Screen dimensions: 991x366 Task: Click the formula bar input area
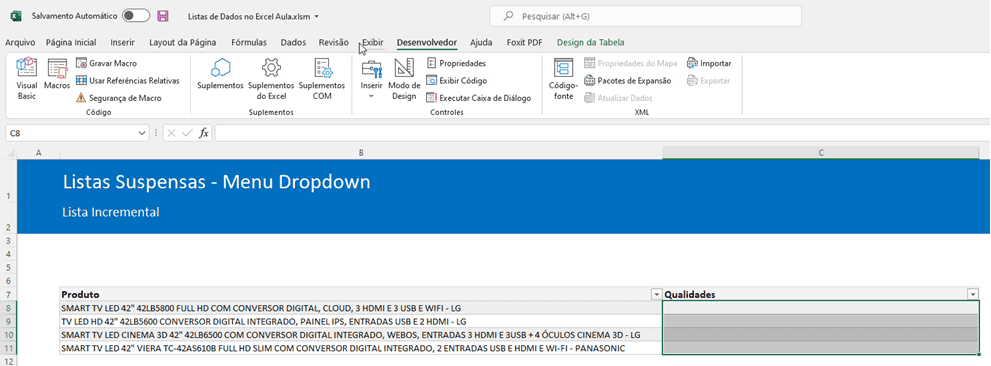point(602,133)
